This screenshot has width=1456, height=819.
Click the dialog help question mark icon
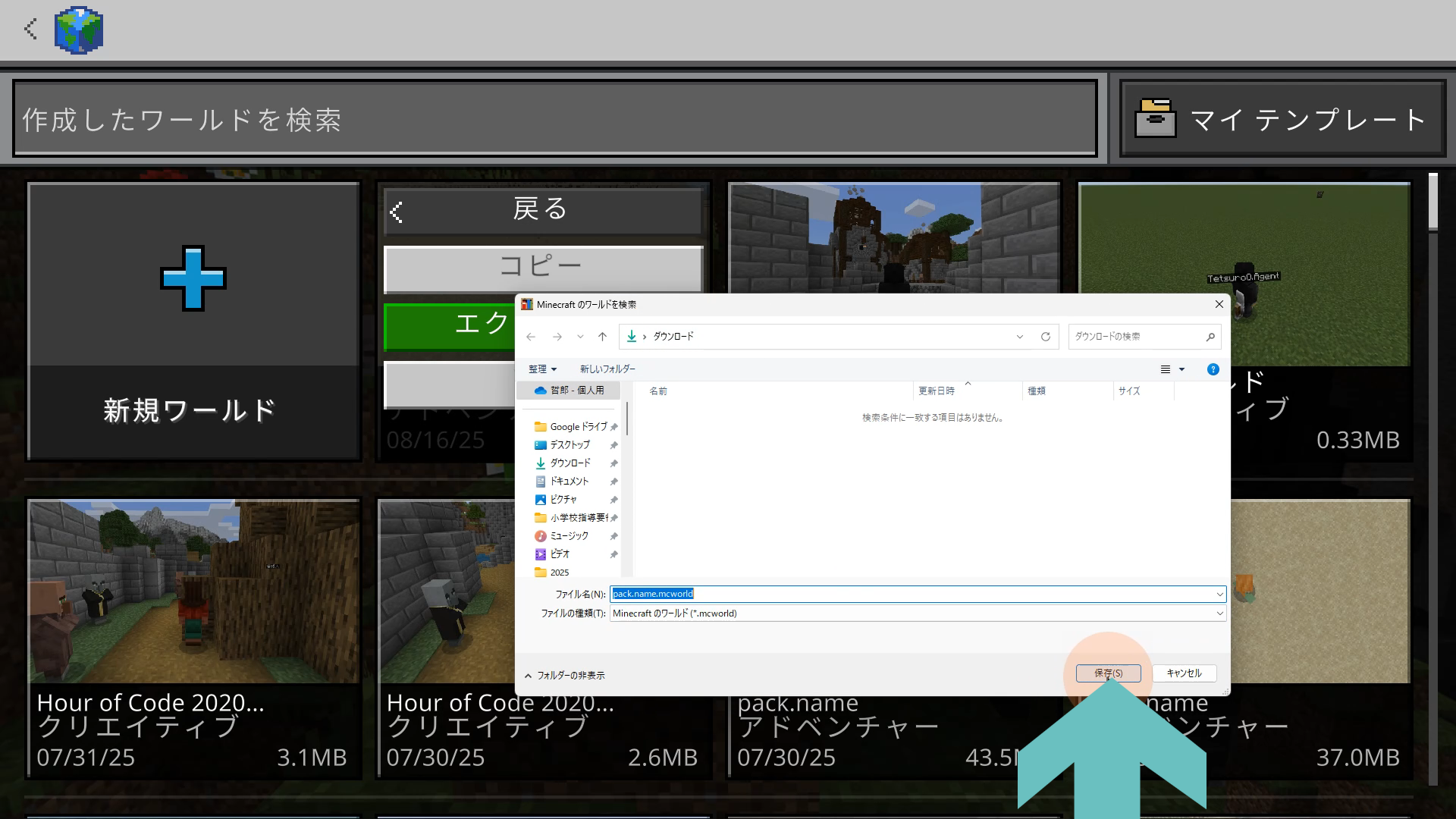[1213, 369]
